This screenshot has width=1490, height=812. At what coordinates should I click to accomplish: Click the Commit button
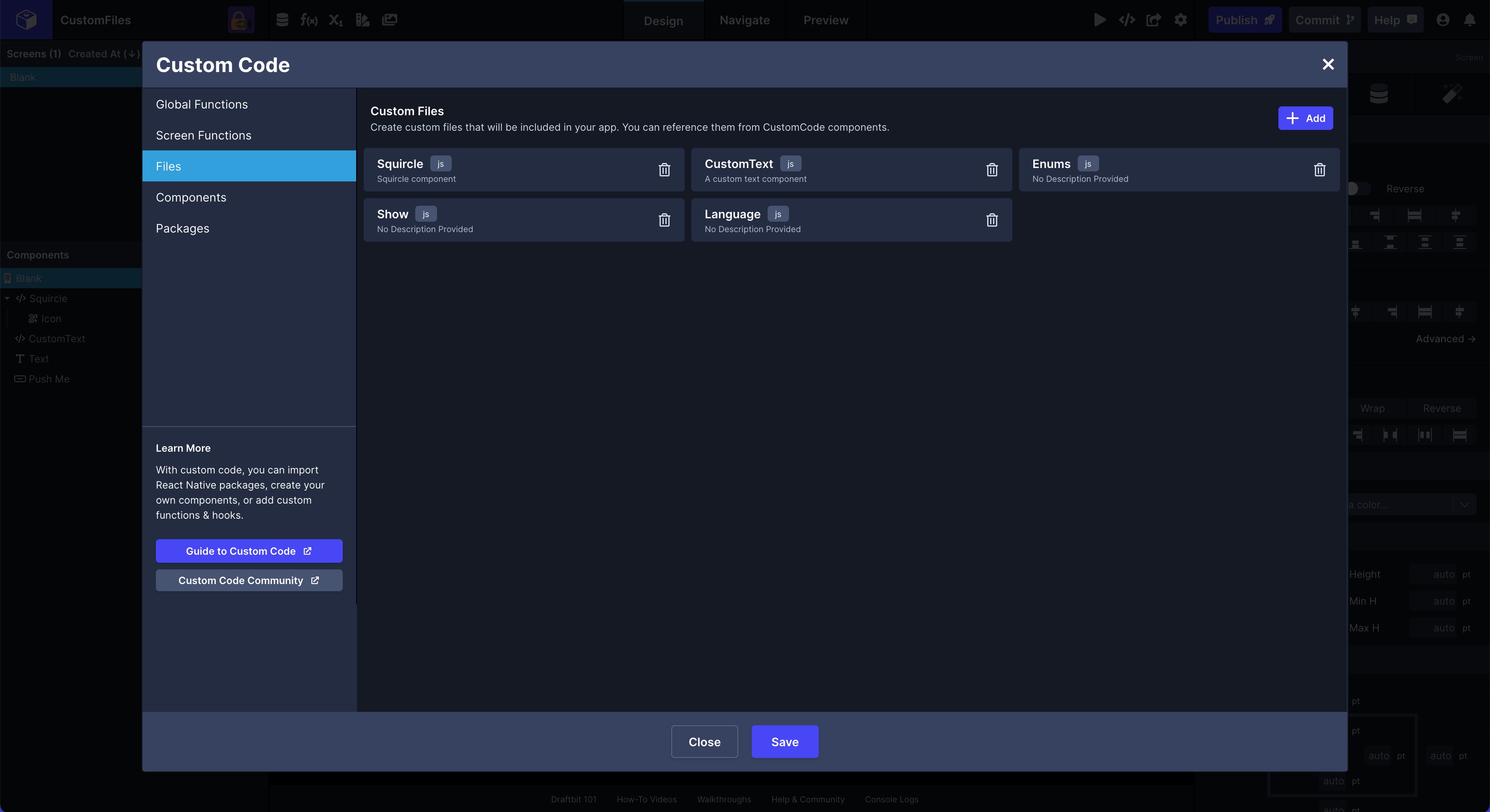pyautogui.click(x=1324, y=20)
